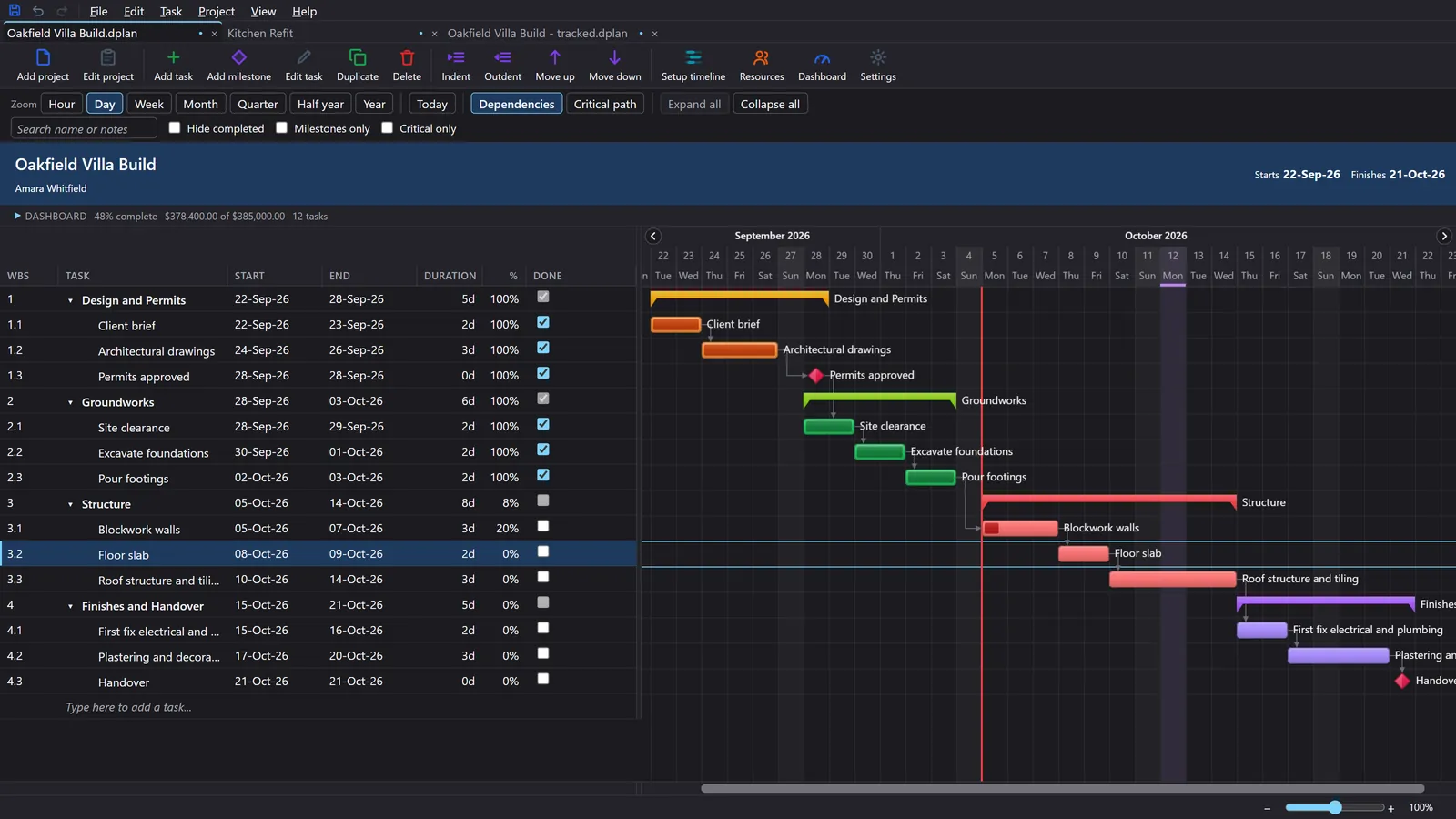Mark Handover task as done
The image size is (1456, 819).
click(x=543, y=679)
